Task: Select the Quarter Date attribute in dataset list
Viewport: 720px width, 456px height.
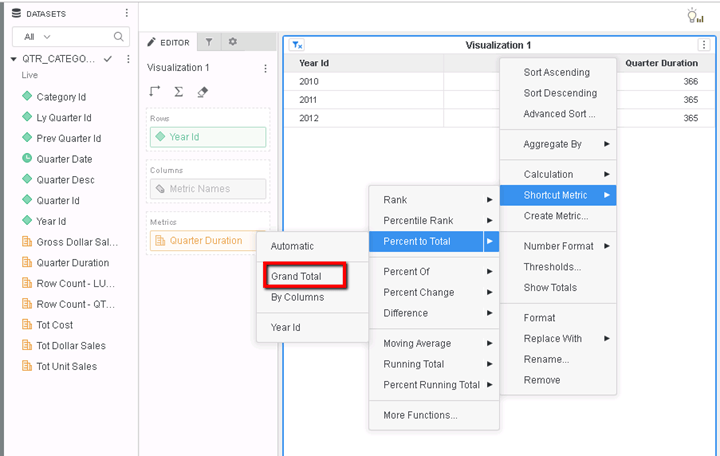Action: tap(64, 159)
